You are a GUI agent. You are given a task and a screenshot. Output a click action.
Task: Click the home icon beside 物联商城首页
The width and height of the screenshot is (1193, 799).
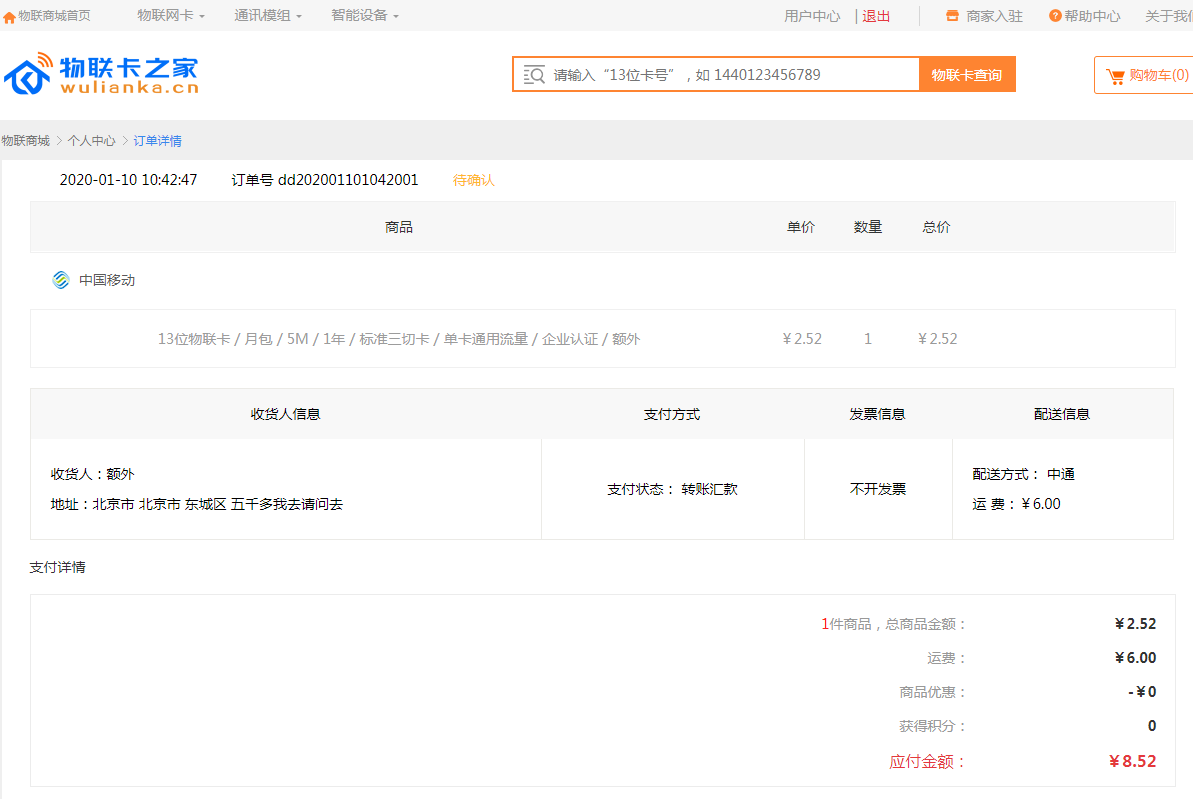tap(9, 17)
